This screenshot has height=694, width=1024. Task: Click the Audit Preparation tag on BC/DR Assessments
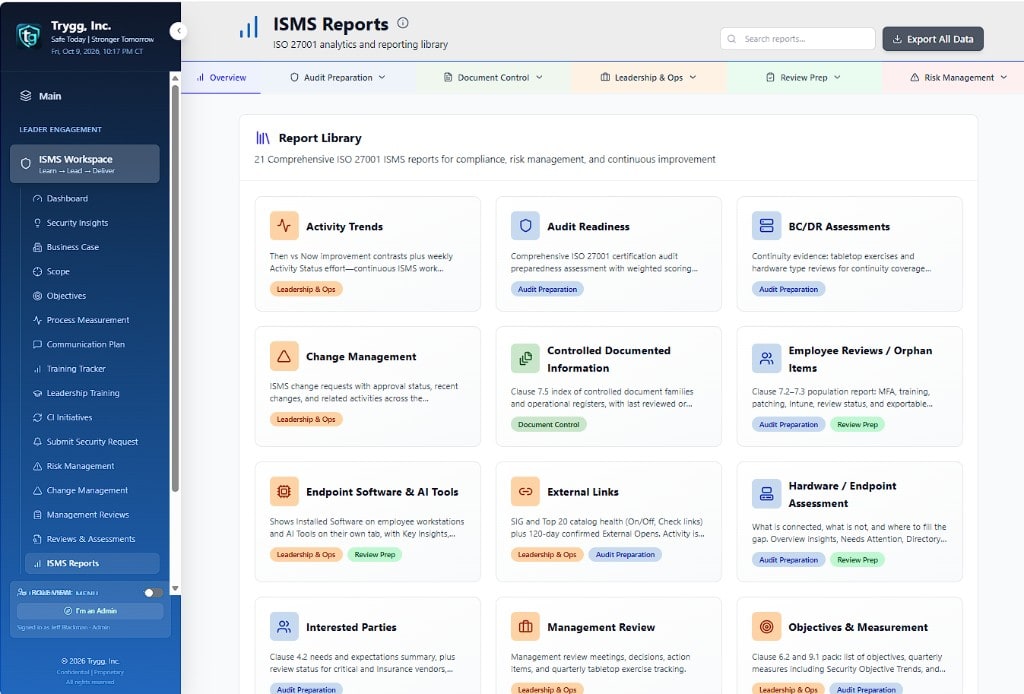pos(788,289)
